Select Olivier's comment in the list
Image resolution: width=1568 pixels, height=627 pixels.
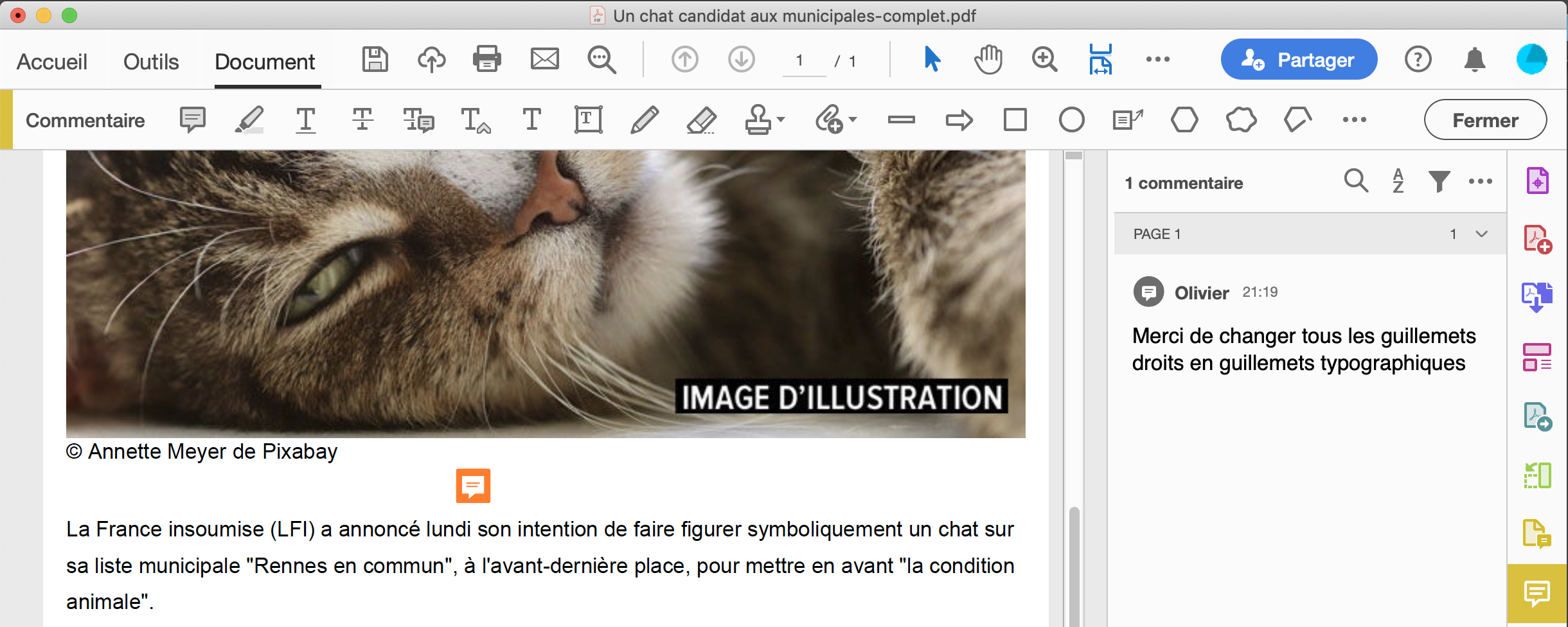point(1310,326)
